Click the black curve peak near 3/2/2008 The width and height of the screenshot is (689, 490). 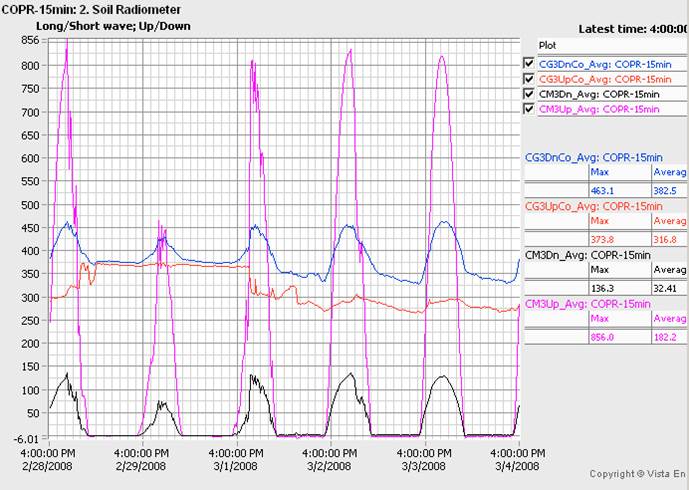point(351,374)
